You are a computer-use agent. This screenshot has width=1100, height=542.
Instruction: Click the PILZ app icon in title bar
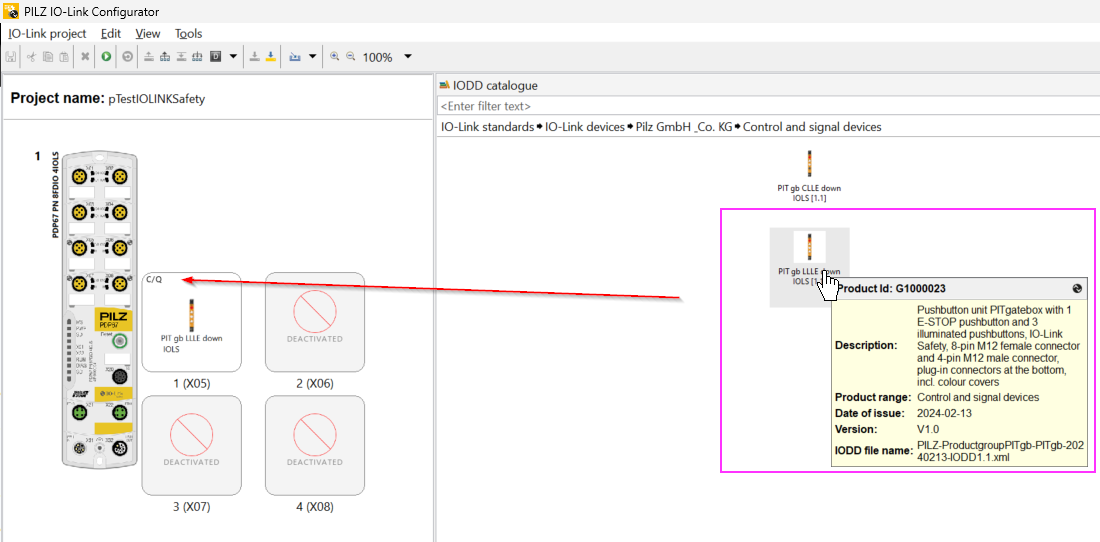[x=12, y=12]
